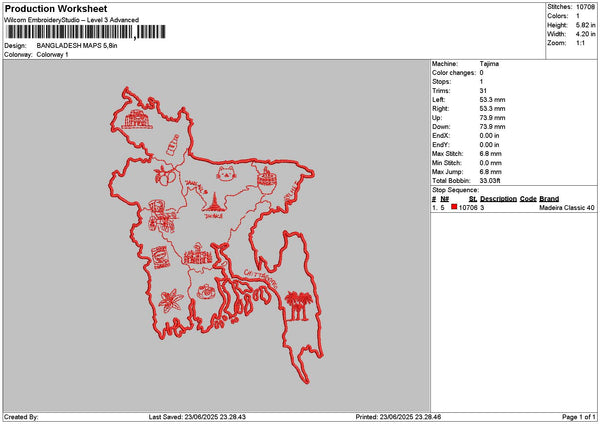Click the Height value 5.82 in
The width and height of the screenshot is (600, 424).
[x=585, y=25]
